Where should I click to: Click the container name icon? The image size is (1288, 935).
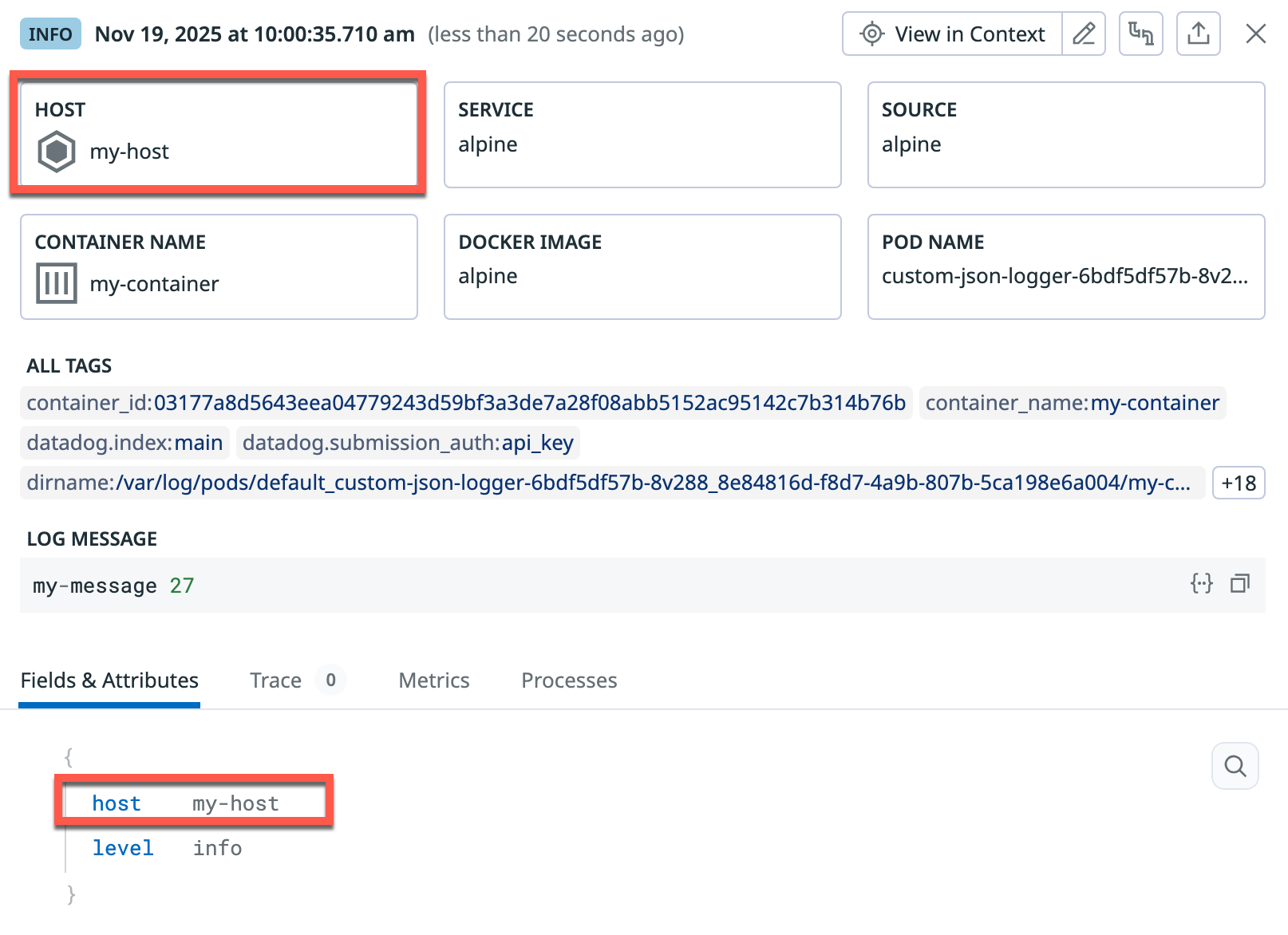[x=57, y=283]
